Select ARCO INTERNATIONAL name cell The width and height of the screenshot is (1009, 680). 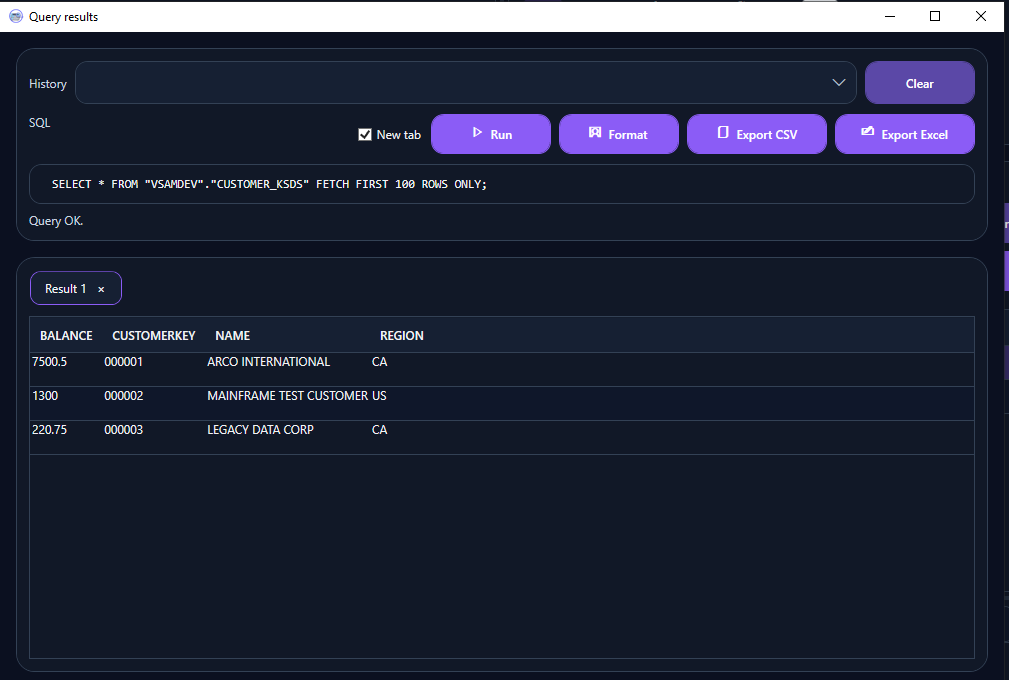(268, 362)
